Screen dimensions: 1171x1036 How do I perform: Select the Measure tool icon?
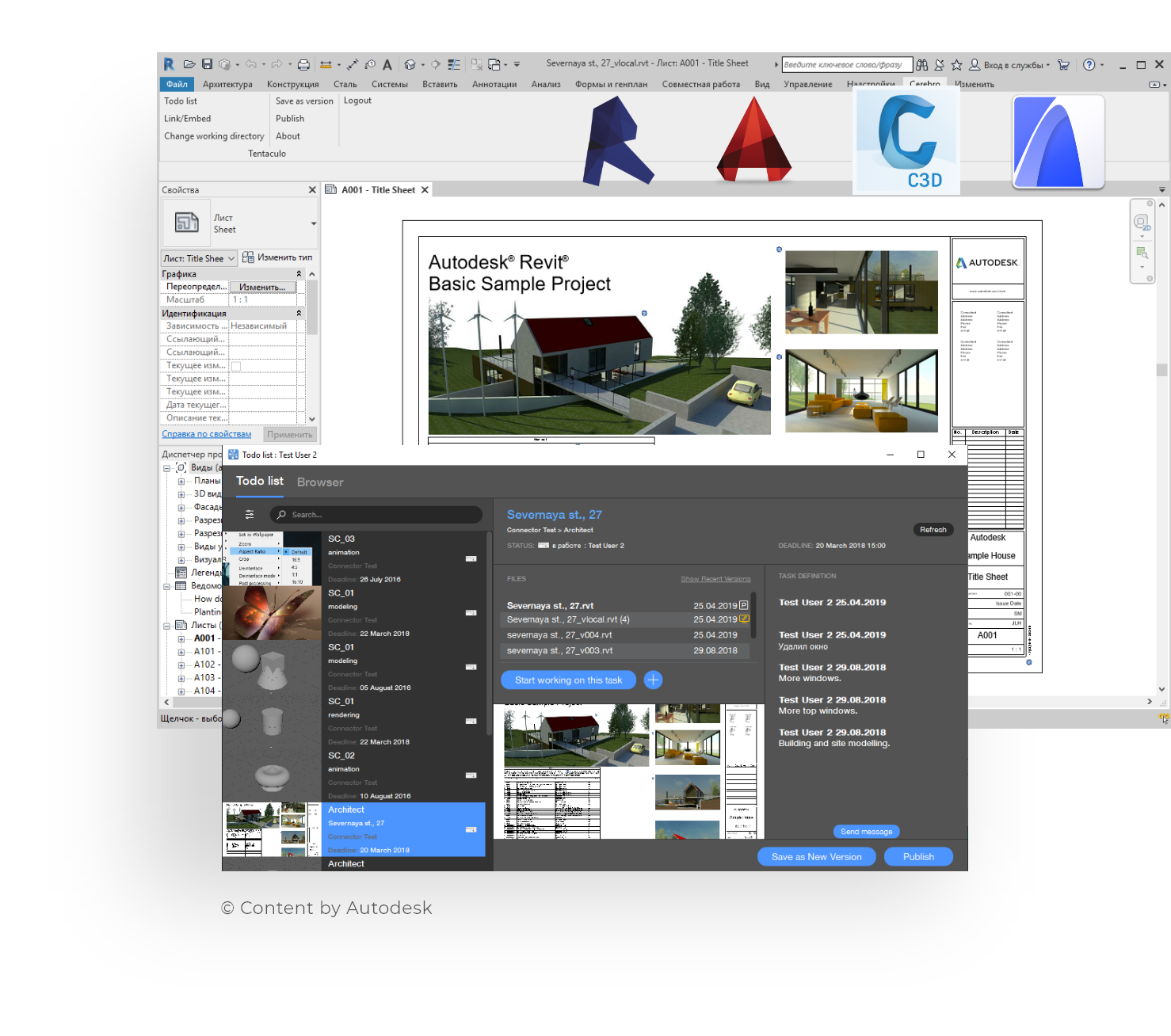pyautogui.click(x=326, y=65)
